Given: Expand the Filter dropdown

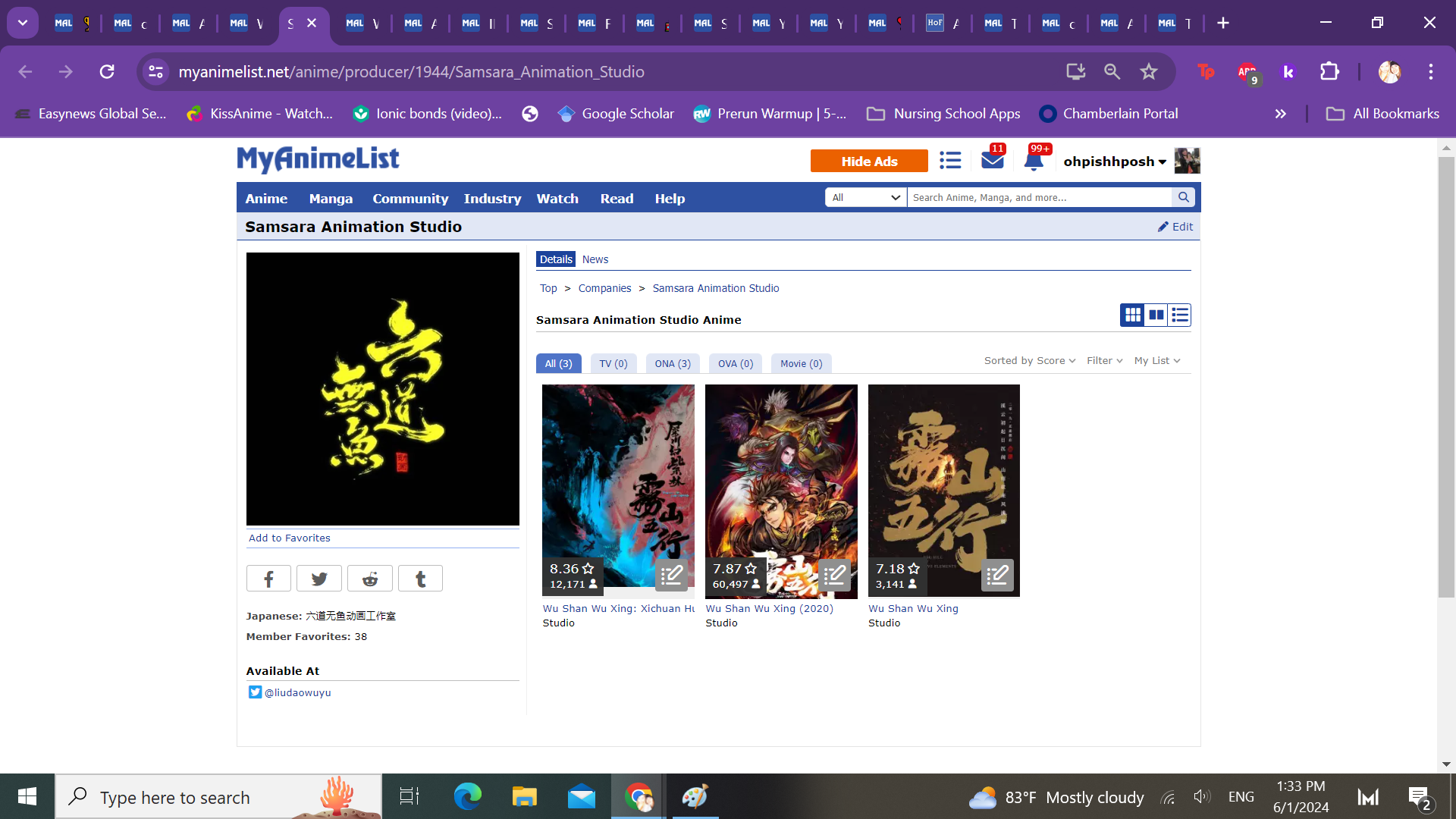Looking at the screenshot, I should (x=1105, y=361).
